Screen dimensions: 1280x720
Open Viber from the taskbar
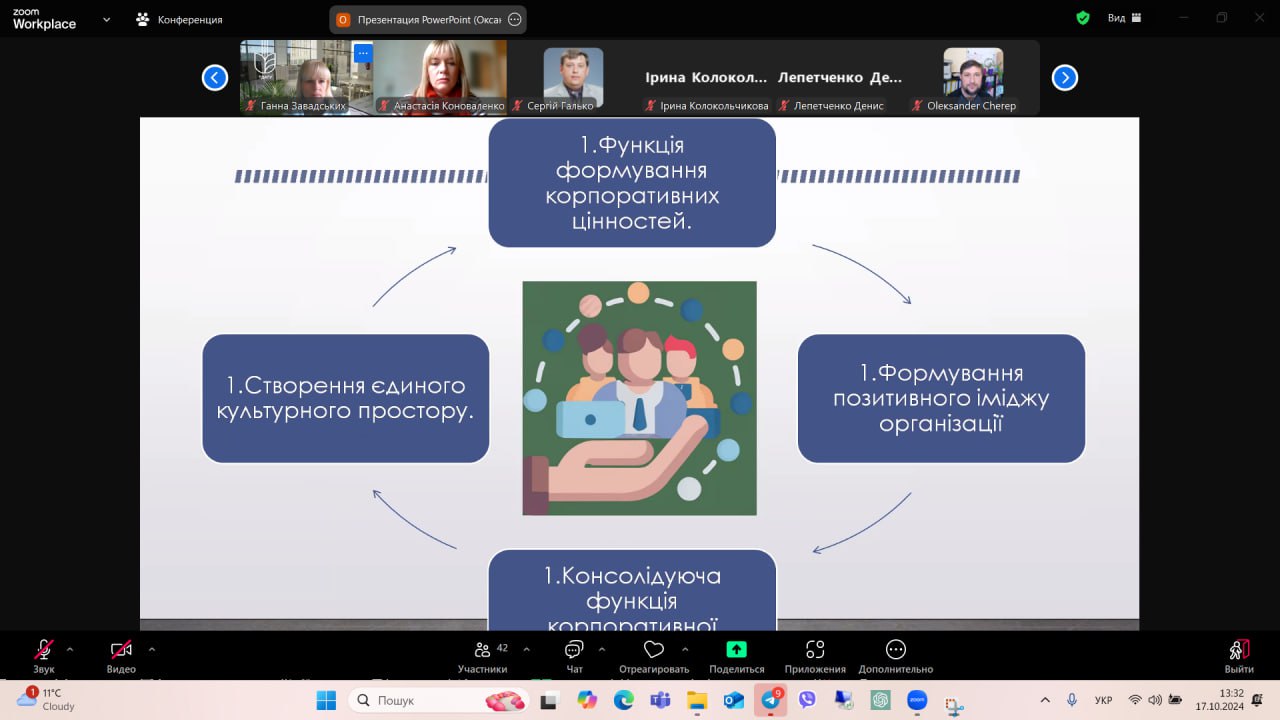pos(807,700)
